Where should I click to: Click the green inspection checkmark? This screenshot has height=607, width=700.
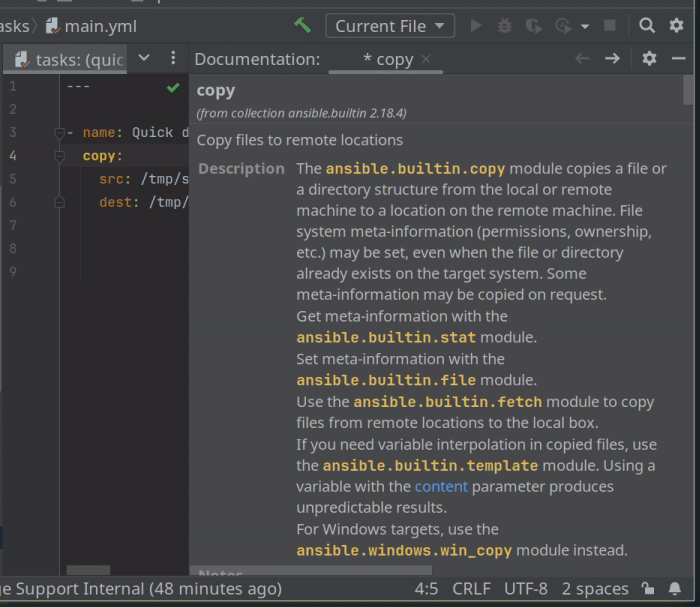[x=173, y=87]
